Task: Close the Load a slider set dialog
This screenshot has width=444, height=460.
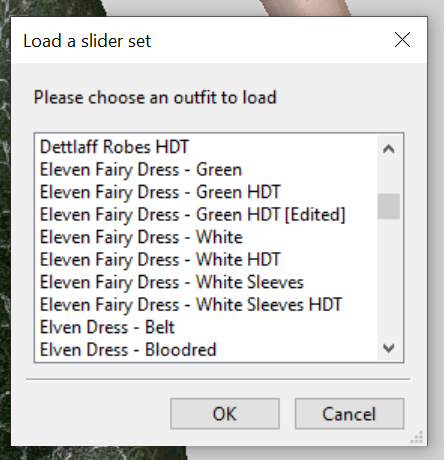Action: click(x=402, y=40)
